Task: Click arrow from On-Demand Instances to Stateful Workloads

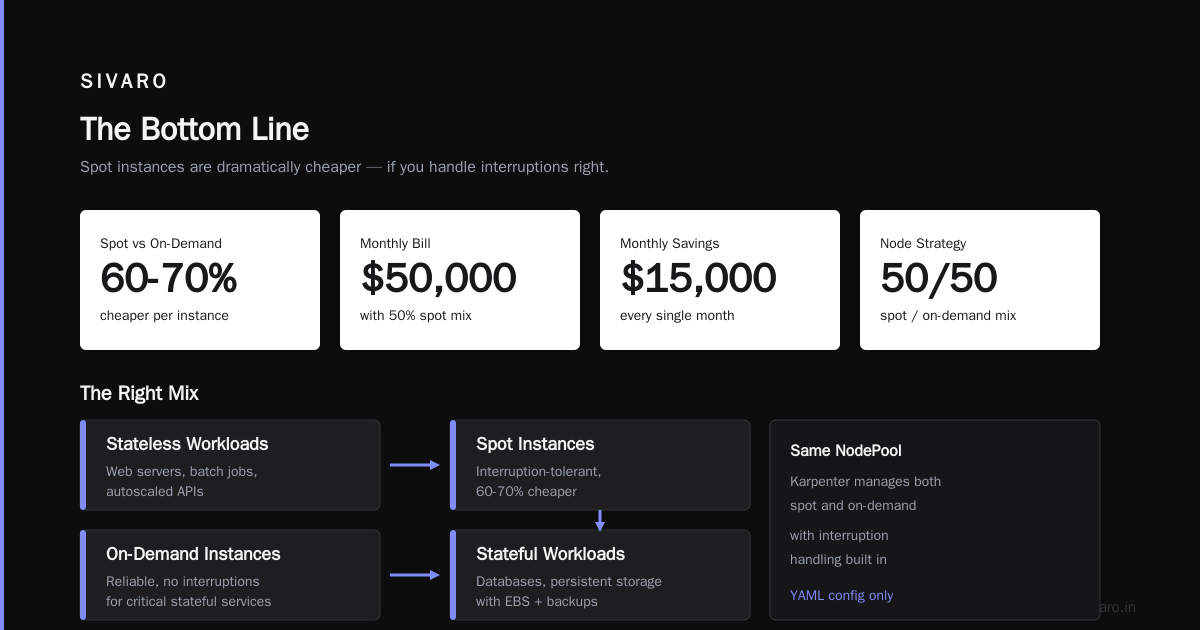Action: [x=415, y=575]
